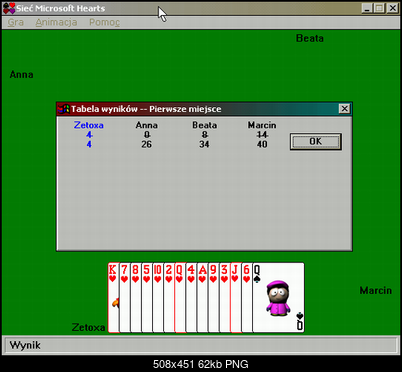Select the Queen of Spades card

point(278,298)
